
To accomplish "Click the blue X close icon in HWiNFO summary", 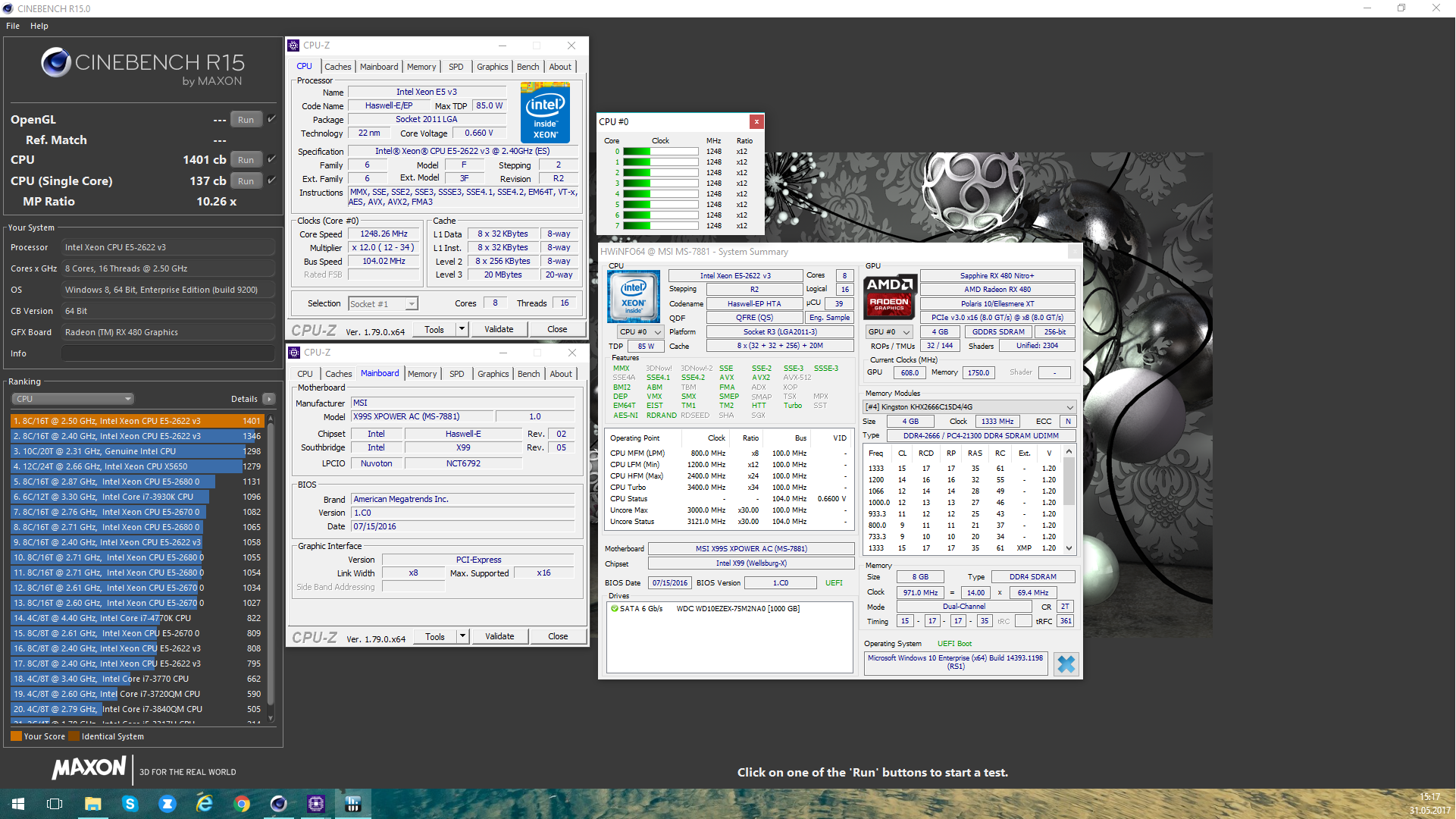I will (x=1066, y=664).
